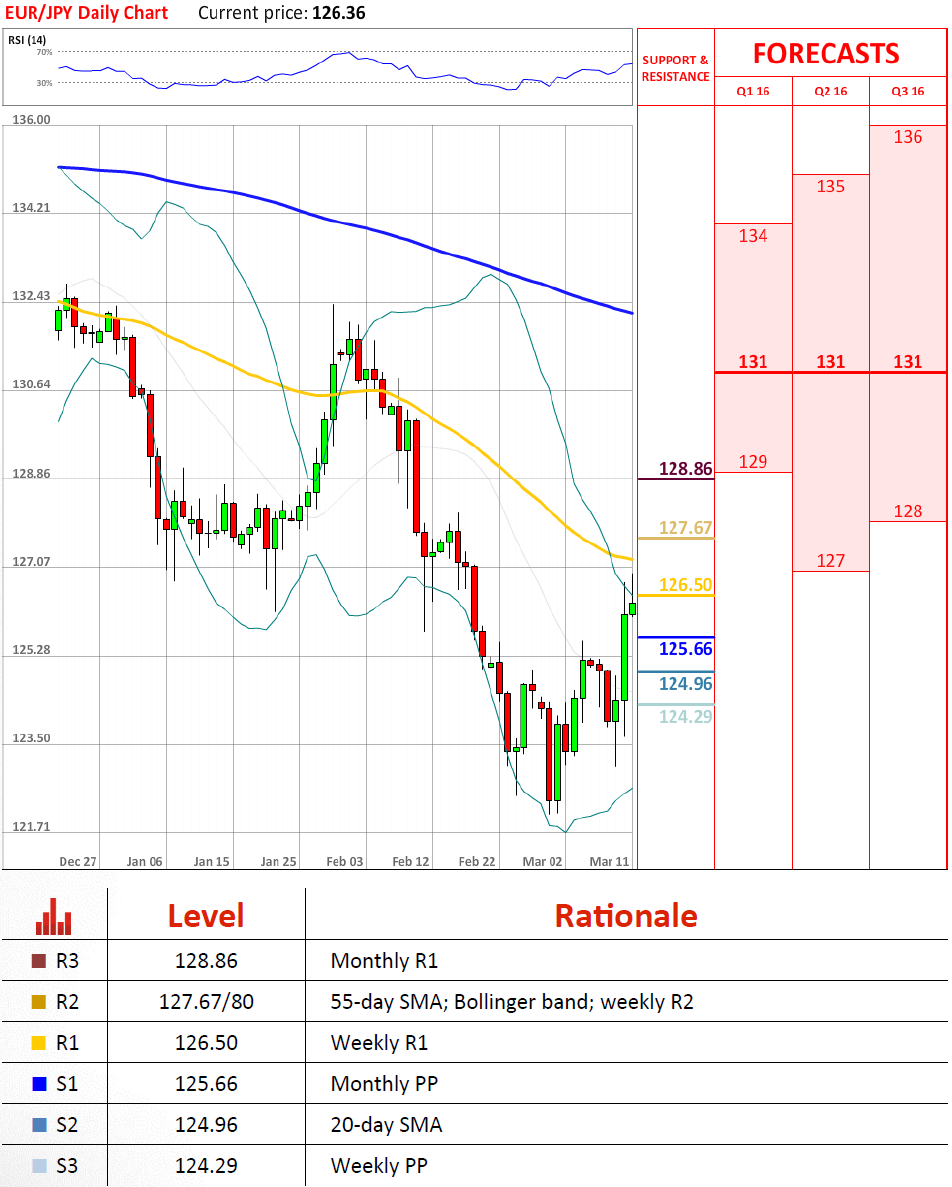
Task: Click the 125.66 support level on chart sidebar
Action: click(x=686, y=649)
